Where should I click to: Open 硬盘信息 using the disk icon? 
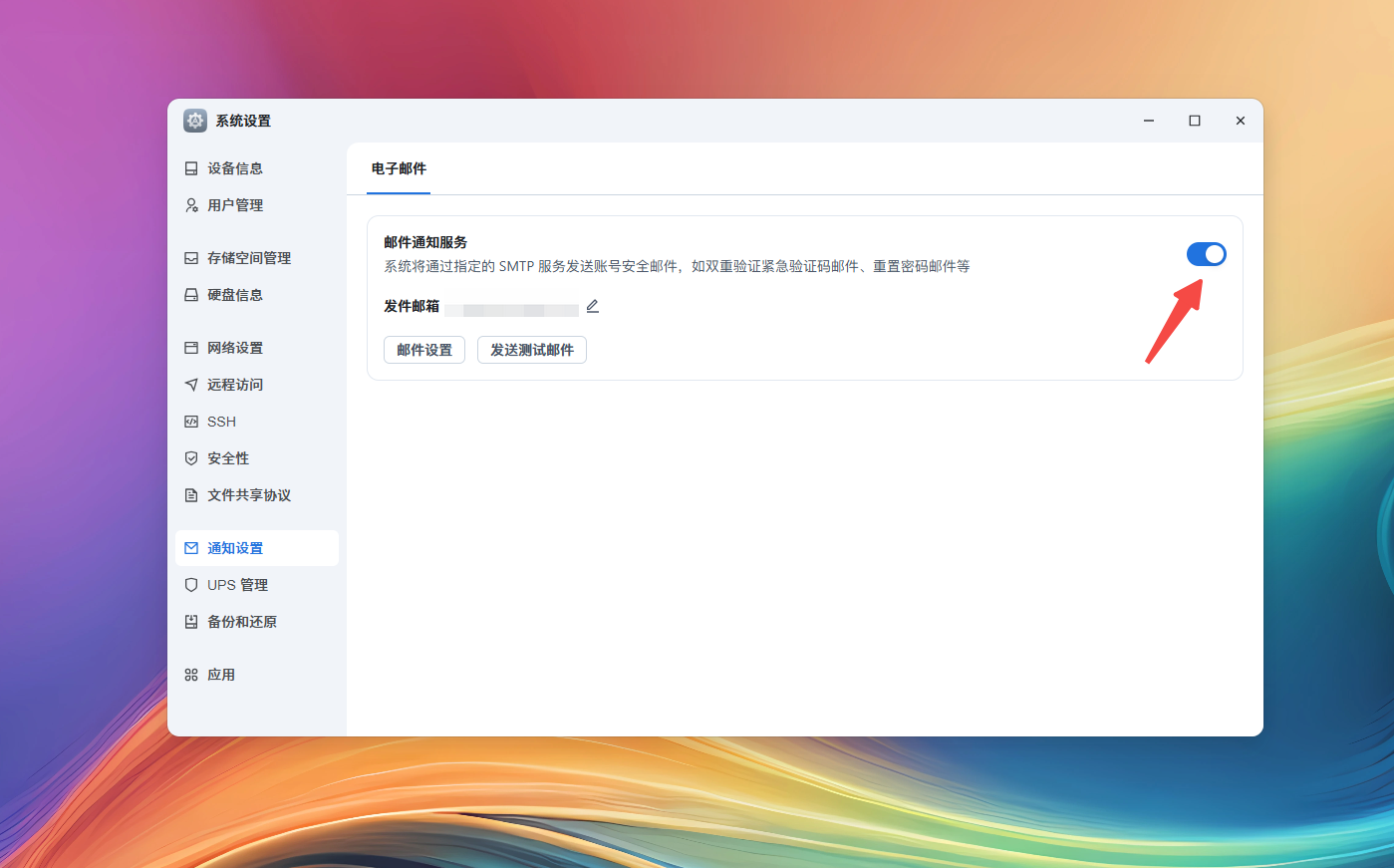191,294
